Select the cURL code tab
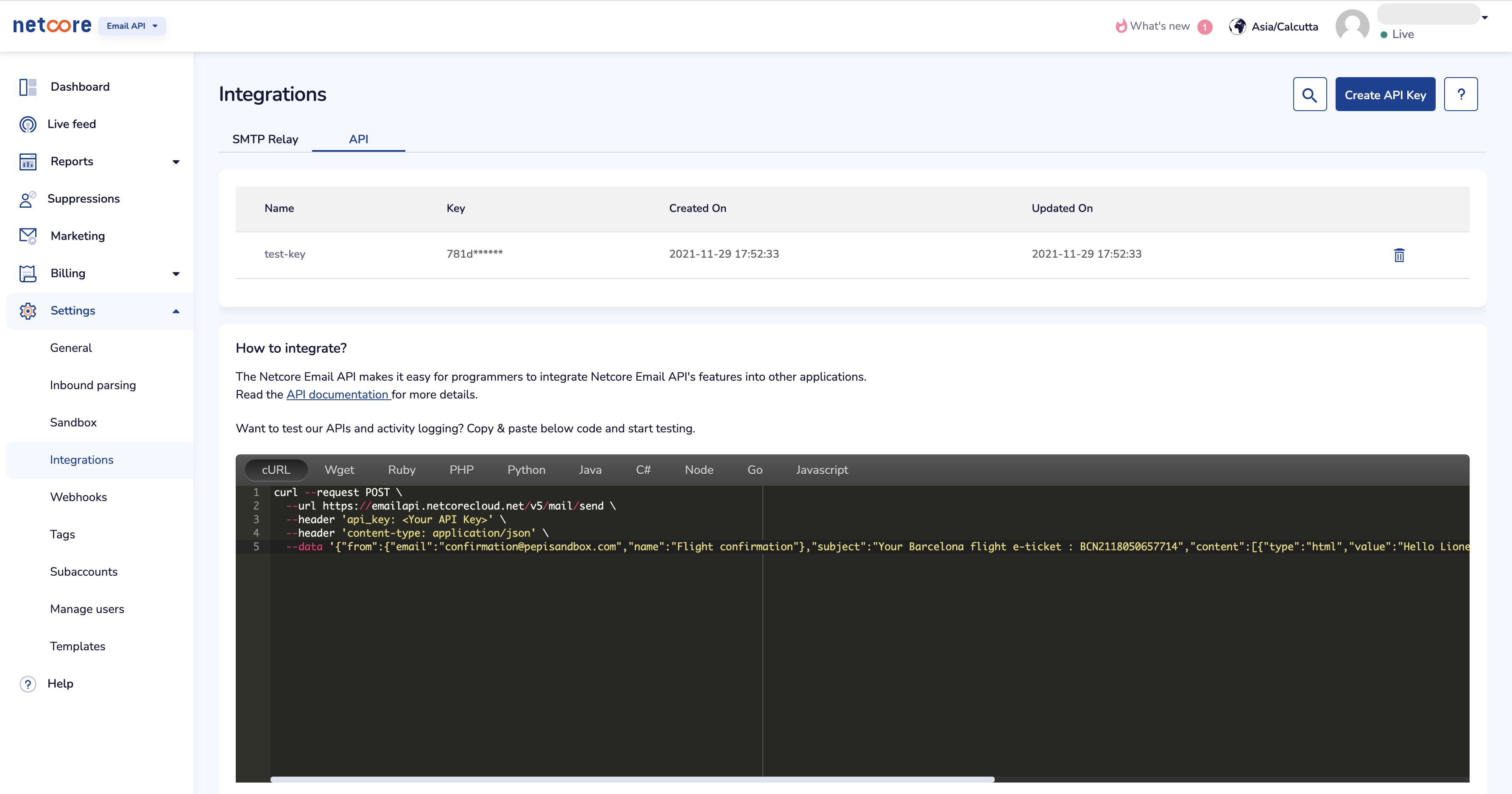 pyautogui.click(x=276, y=470)
